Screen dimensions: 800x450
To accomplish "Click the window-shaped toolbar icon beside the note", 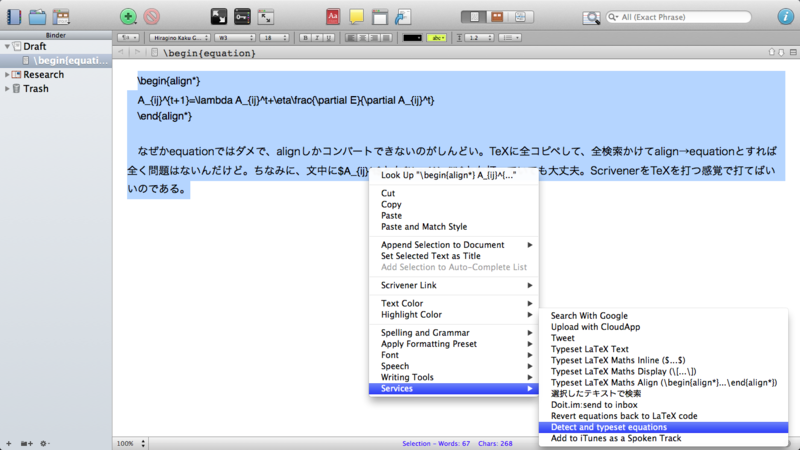I will [x=380, y=17].
